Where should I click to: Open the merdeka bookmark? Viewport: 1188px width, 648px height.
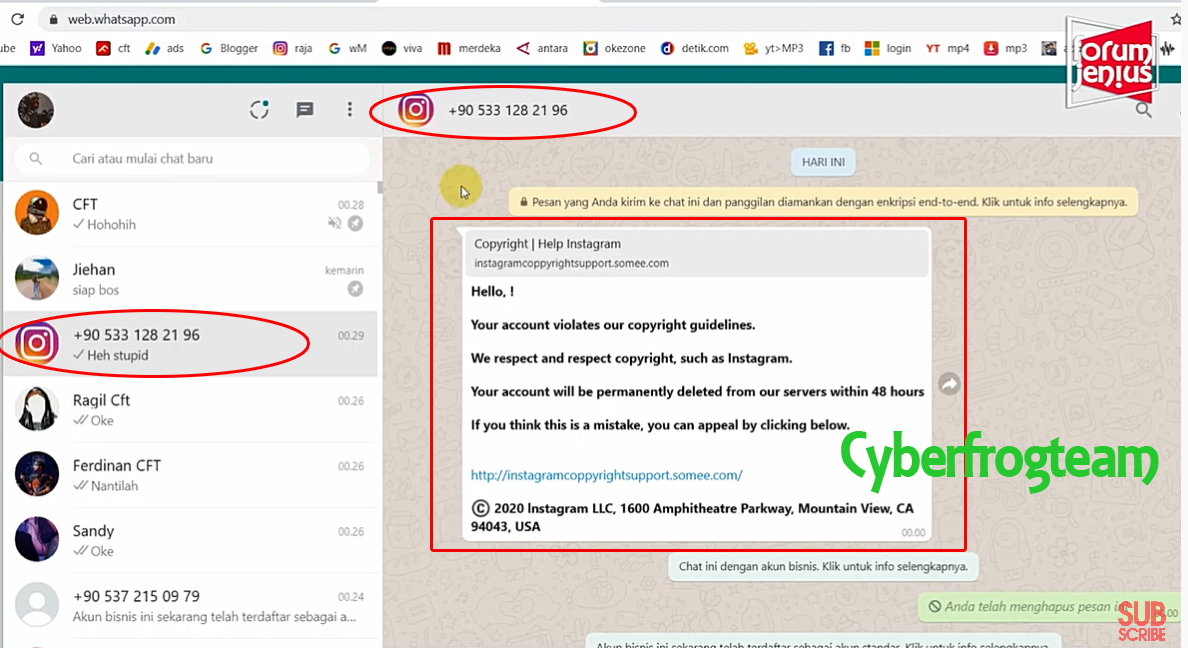469,49
